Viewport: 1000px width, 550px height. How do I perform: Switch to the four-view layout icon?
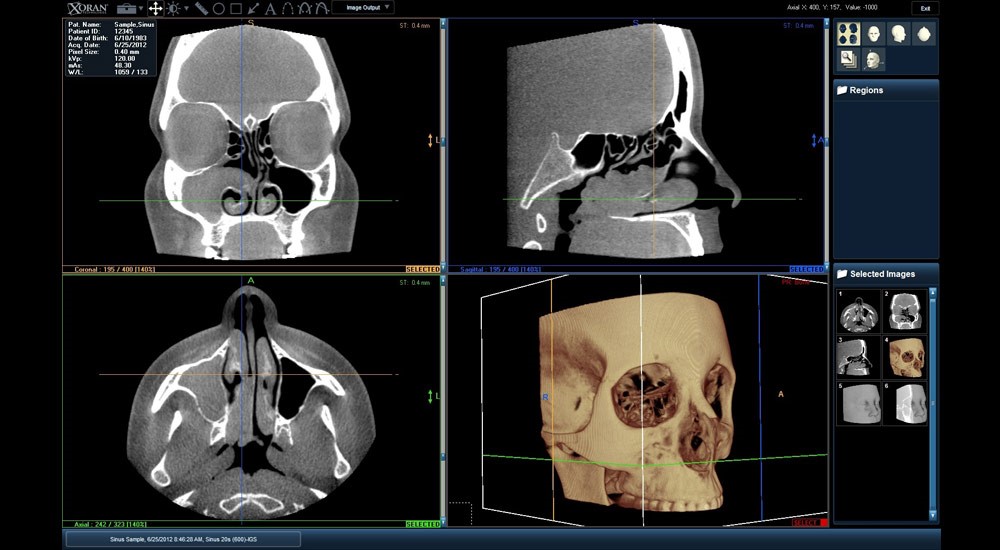tap(848, 34)
